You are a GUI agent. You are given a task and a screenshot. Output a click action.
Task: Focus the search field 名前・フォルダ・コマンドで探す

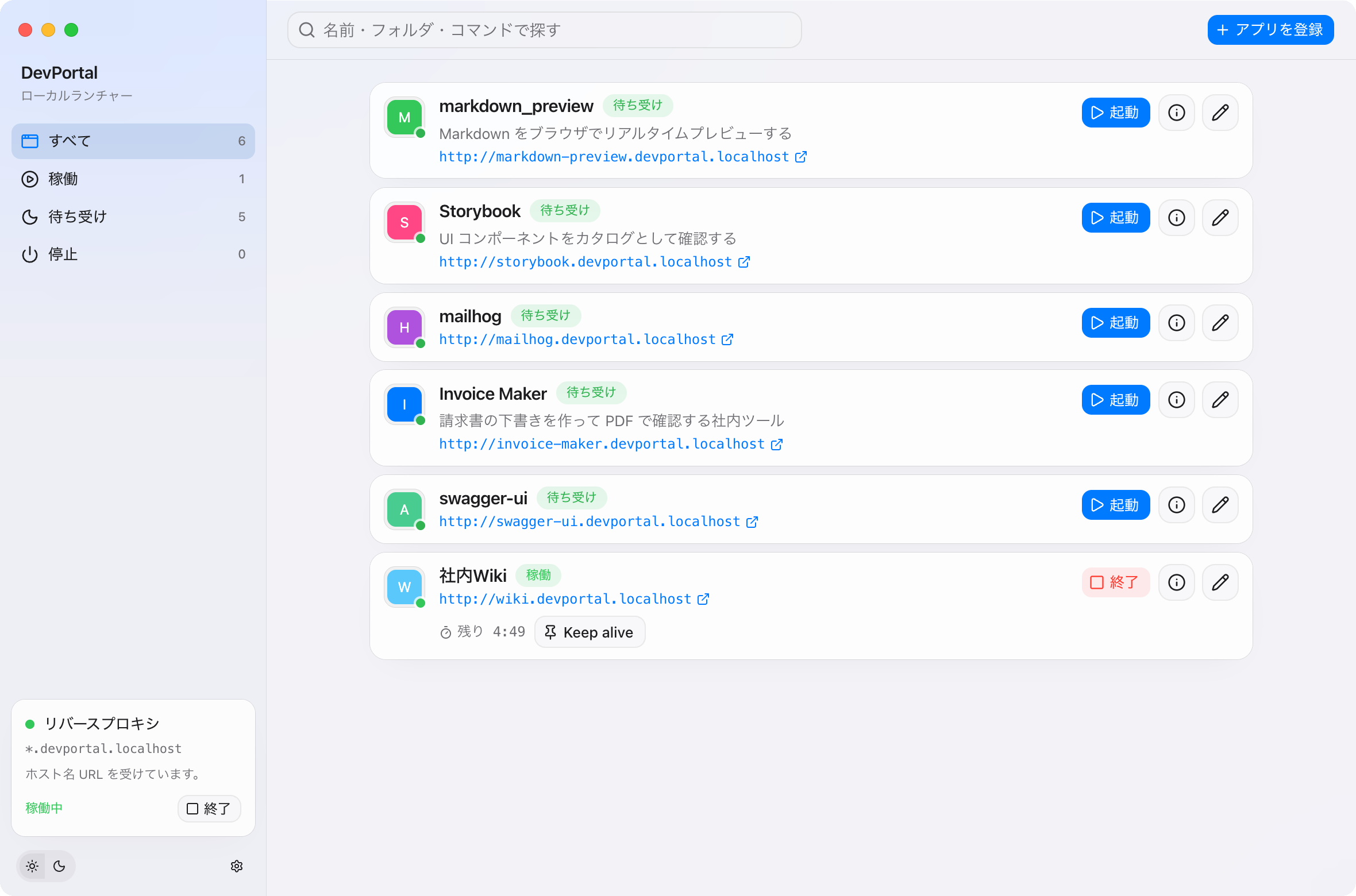[545, 30]
